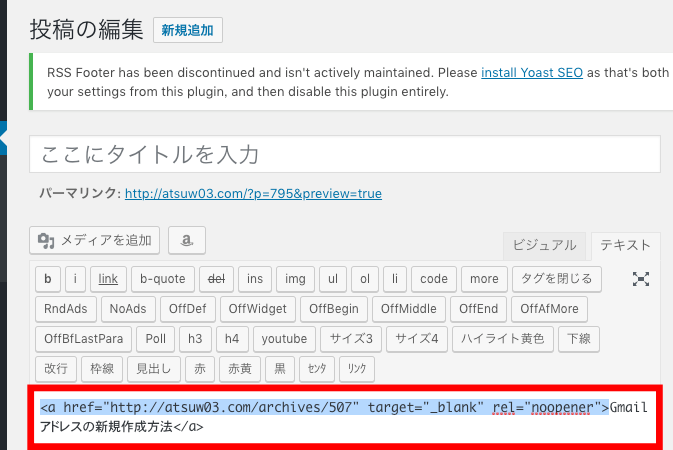Click the link quicktag button
Screen dimensions: 673x450
point(108,279)
